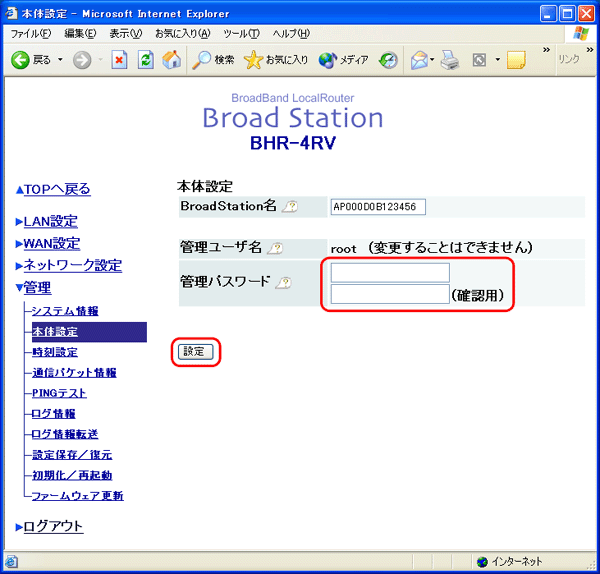Open ログ情報転送 sidebar link
This screenshot has width=600, height=574.
tap(65, 434)
